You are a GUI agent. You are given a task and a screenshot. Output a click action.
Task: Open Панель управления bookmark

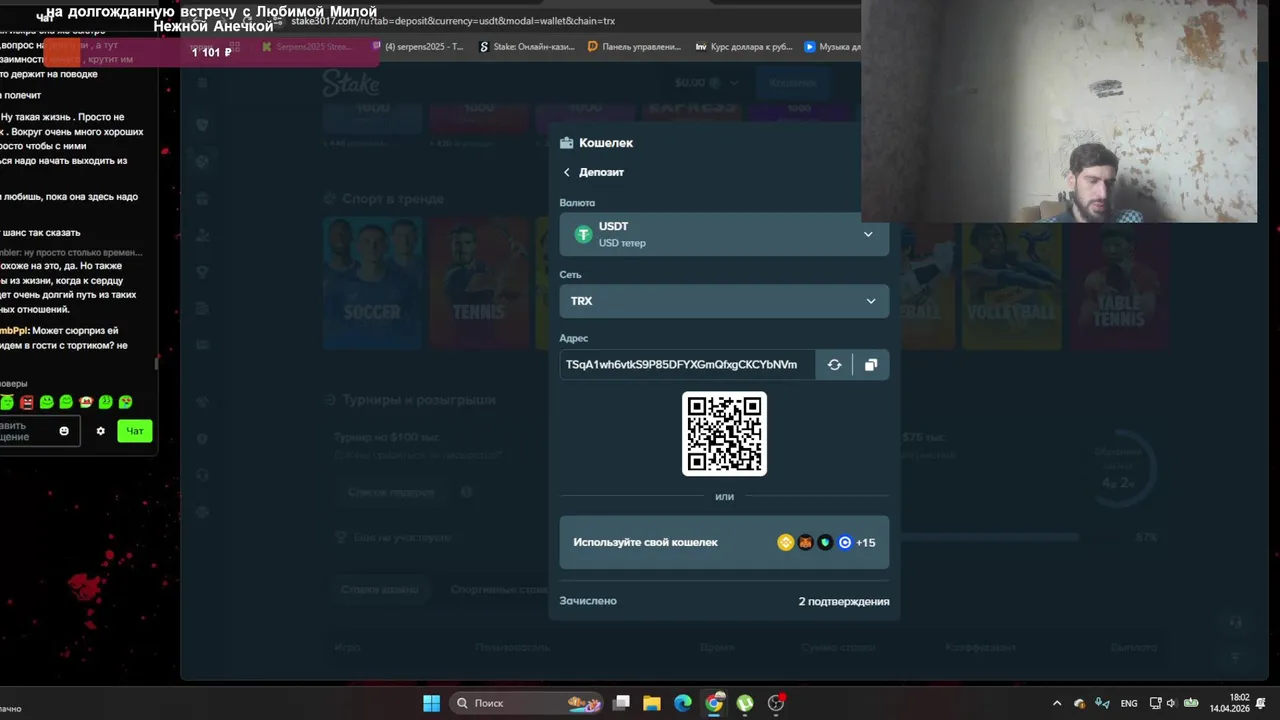point(634,46)
